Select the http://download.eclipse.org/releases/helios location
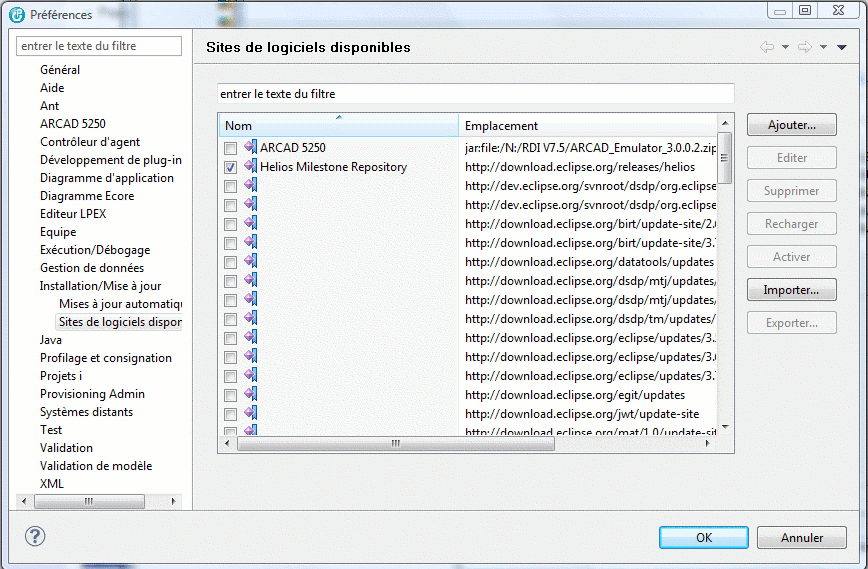This screenshot has height=569, width=868. [x=580, y=167]
